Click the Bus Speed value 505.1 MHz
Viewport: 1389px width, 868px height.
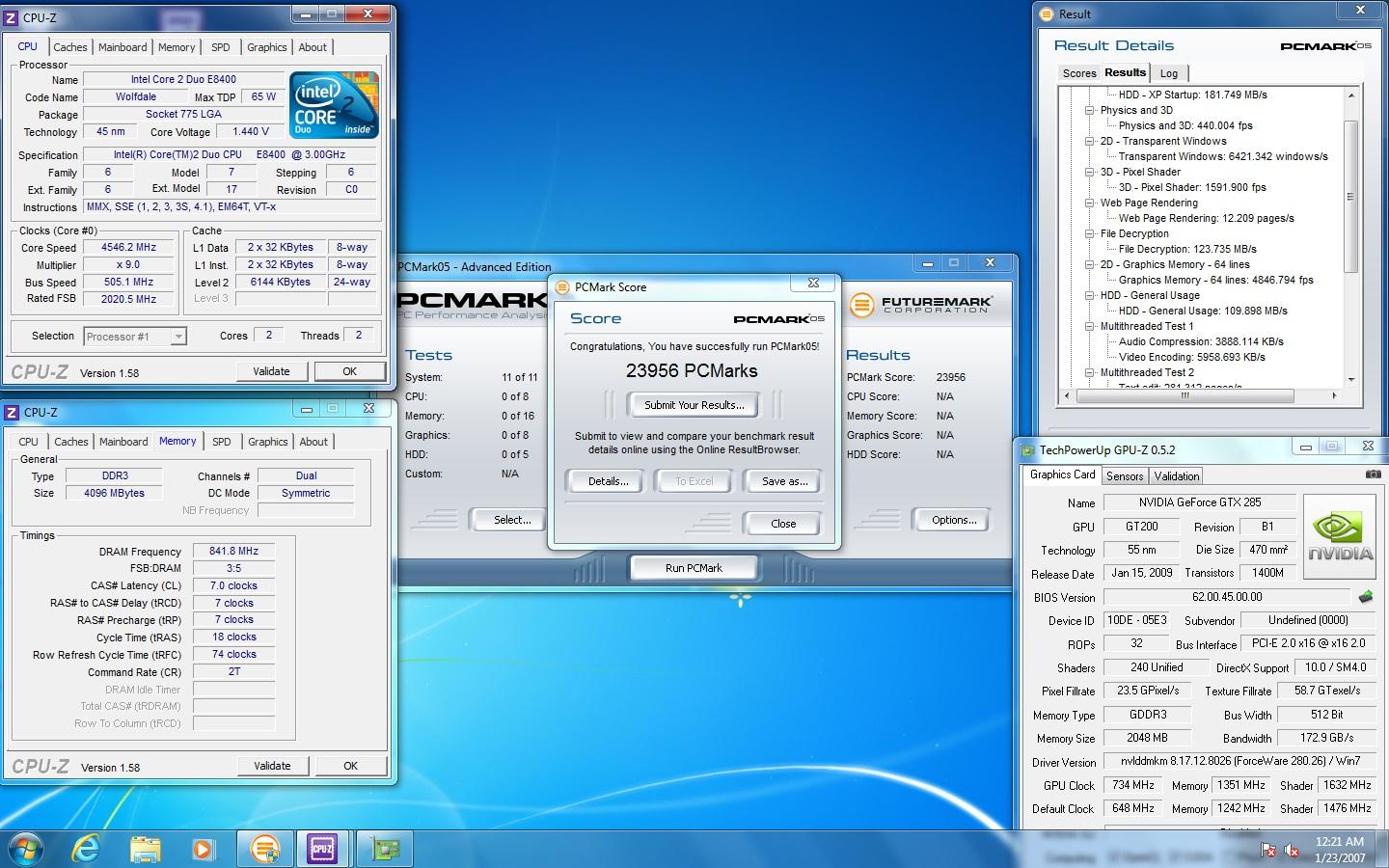point(129,283)
